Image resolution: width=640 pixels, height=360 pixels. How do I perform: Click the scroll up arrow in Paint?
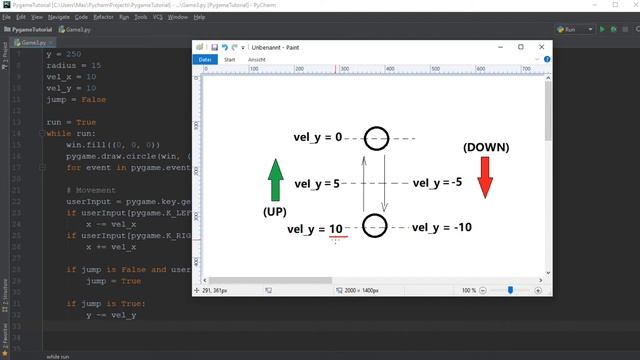548,78
